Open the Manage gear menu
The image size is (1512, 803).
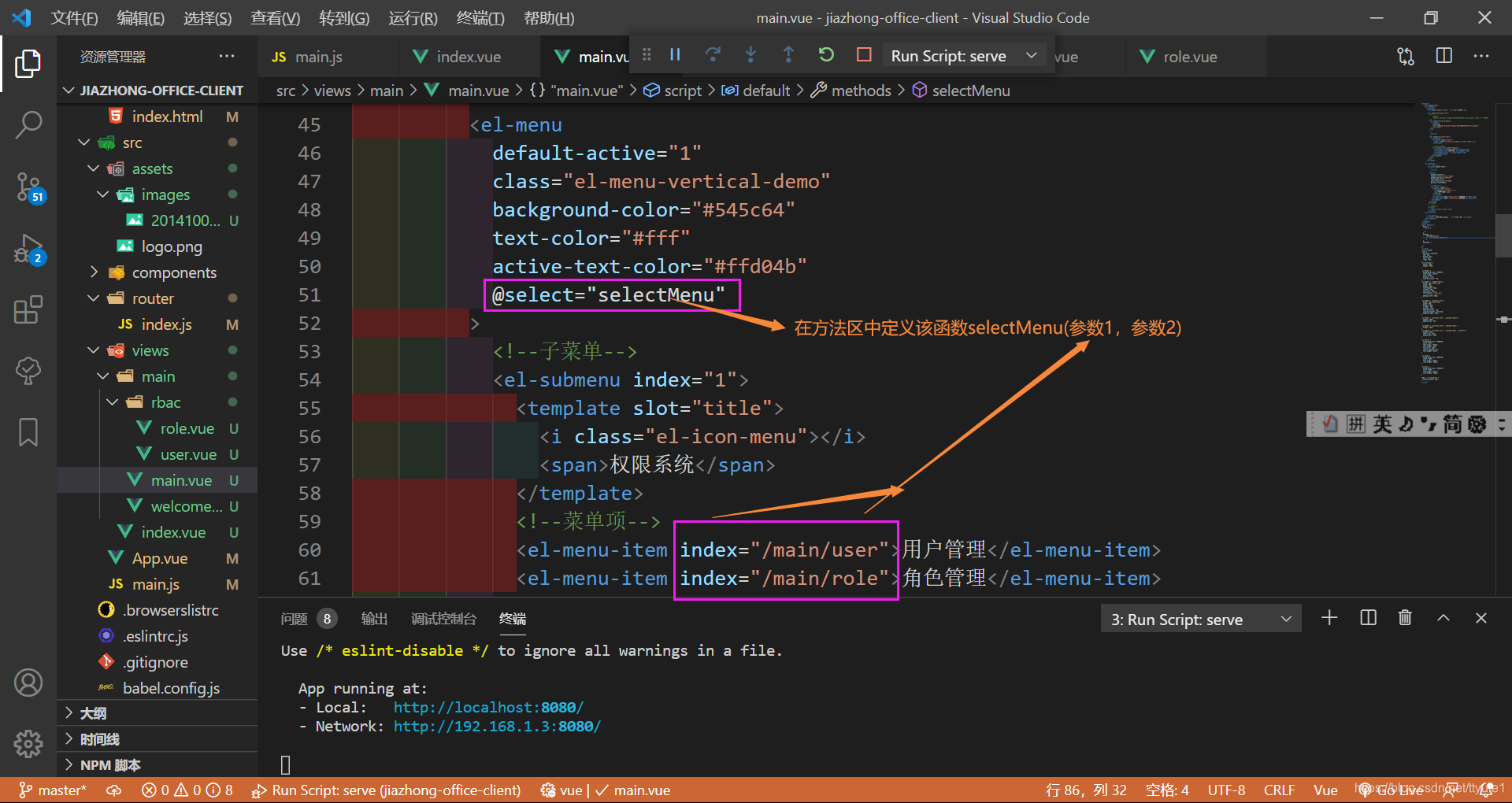pos(28,743)
